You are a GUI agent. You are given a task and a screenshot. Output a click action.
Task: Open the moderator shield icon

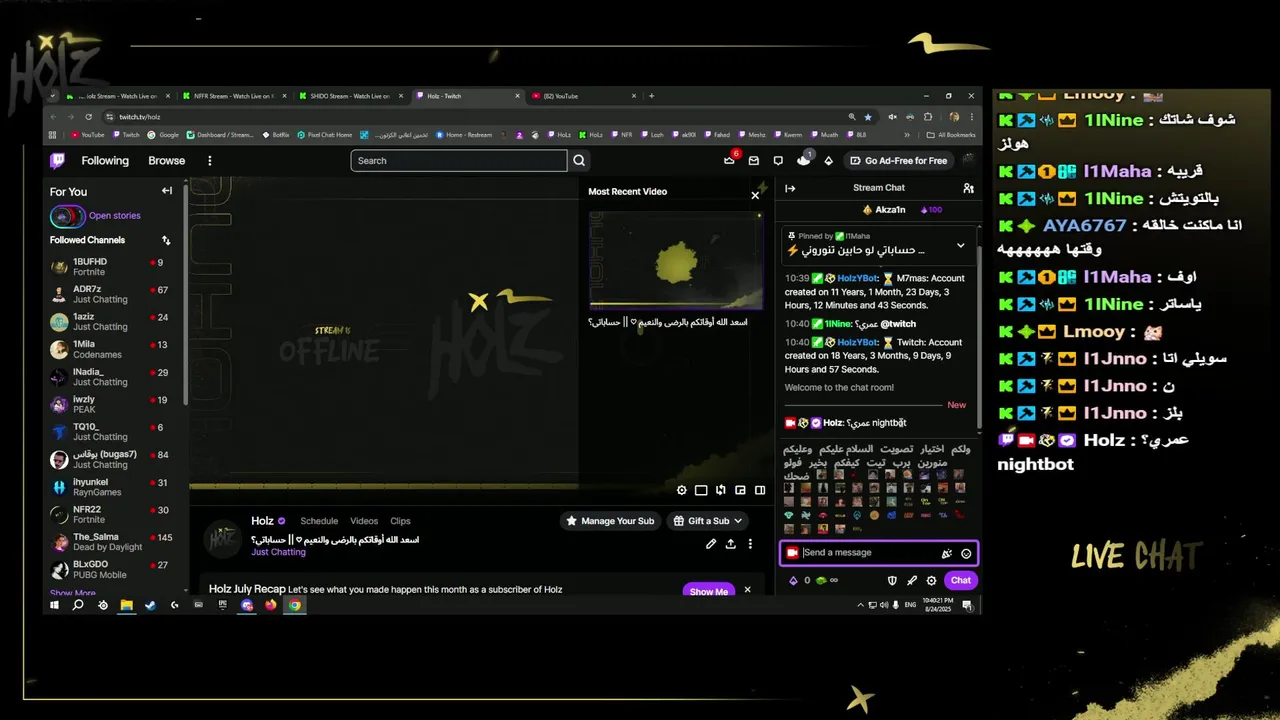click(892, 580)
